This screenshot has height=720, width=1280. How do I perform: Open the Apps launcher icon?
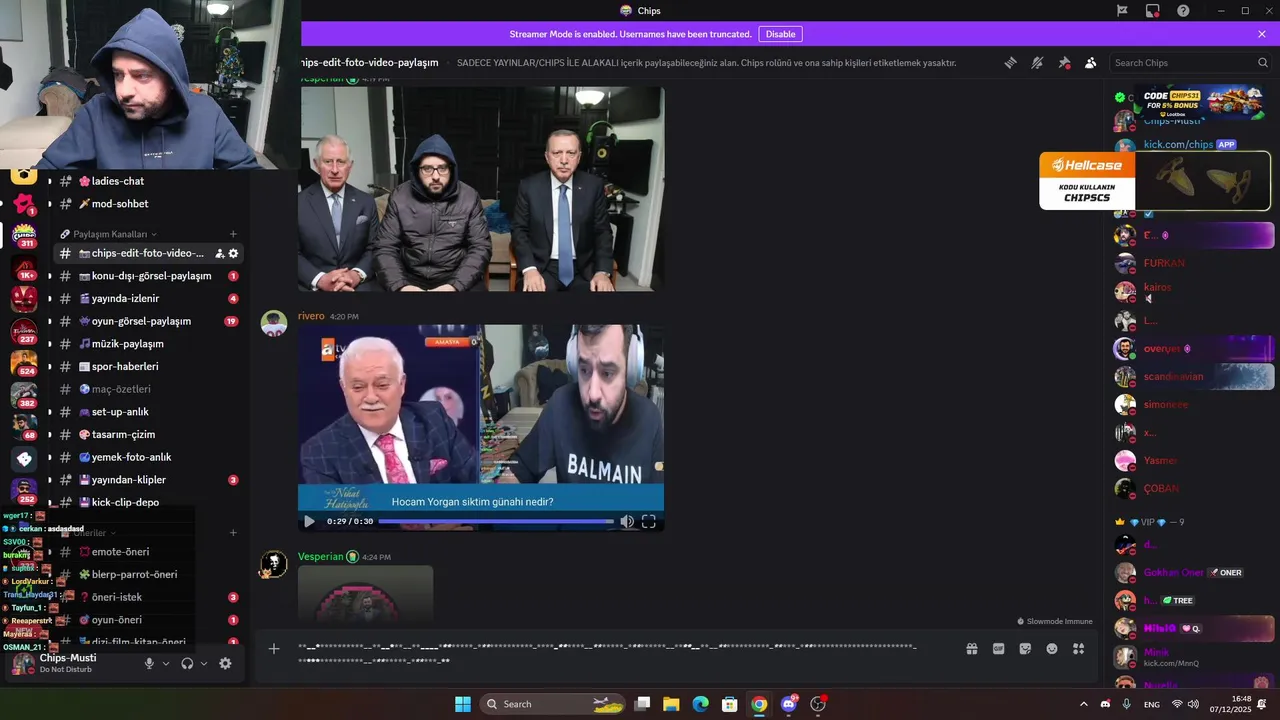click(1078, 649)
